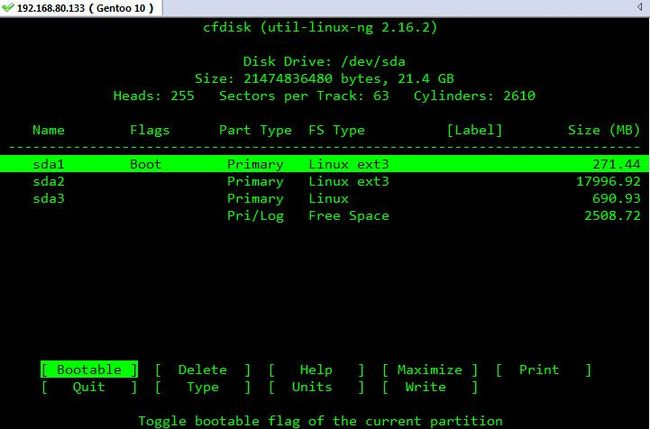Click the Flags column header
The image size is (650, 429).
pos(150,130)
